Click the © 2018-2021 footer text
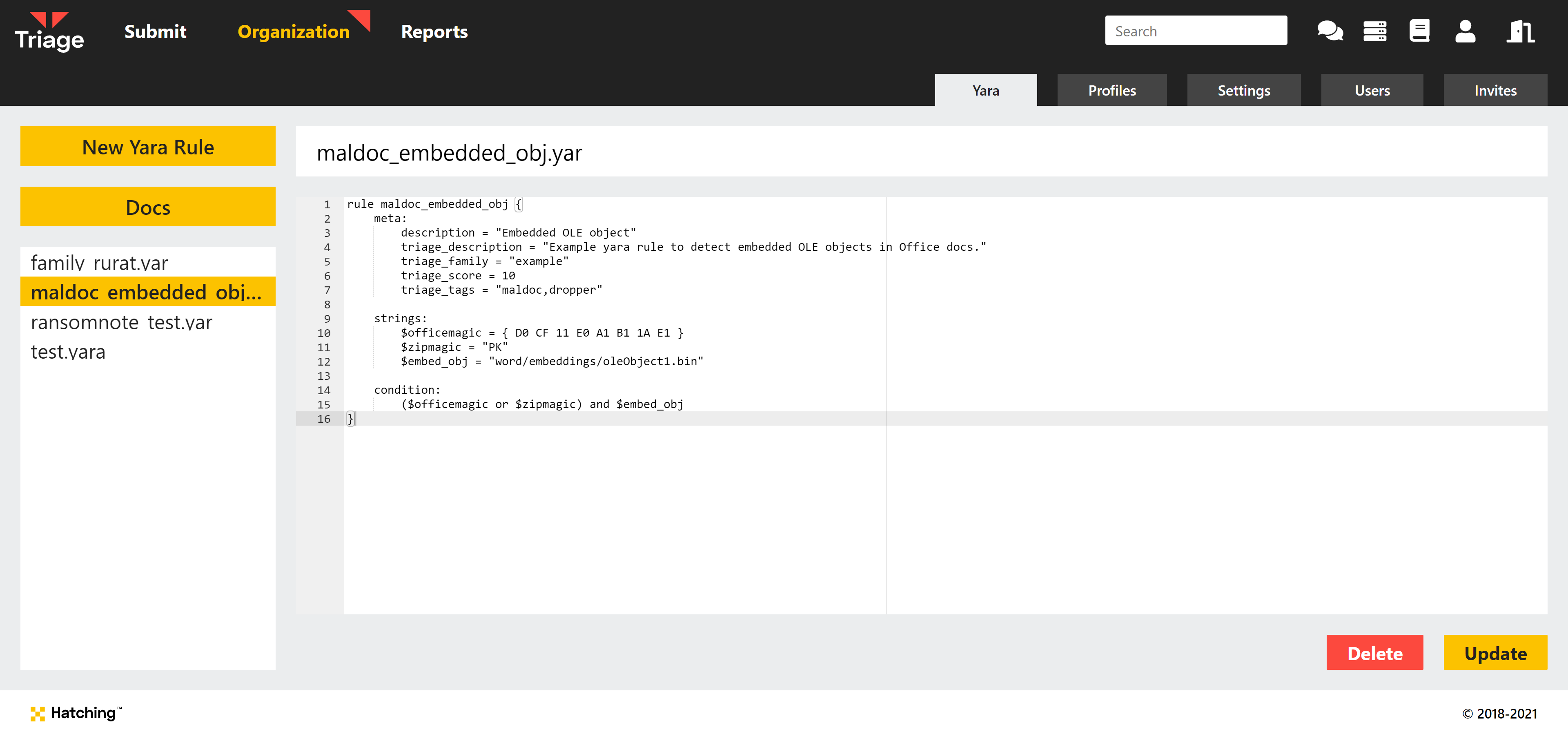 point(1499,714)
